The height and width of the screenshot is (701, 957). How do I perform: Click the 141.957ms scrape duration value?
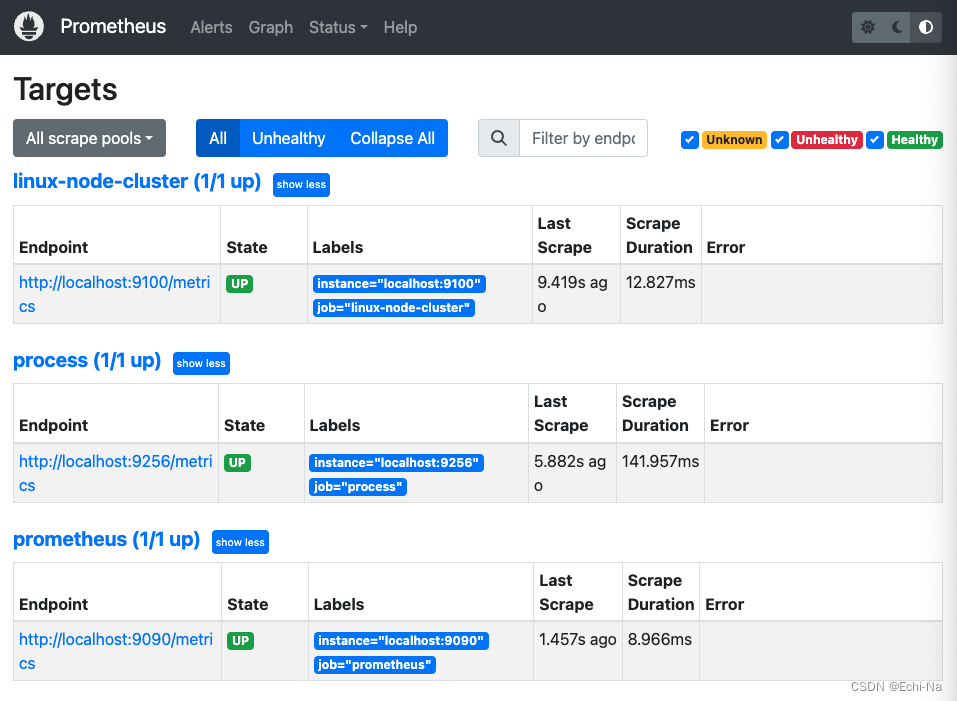[660, 461]
